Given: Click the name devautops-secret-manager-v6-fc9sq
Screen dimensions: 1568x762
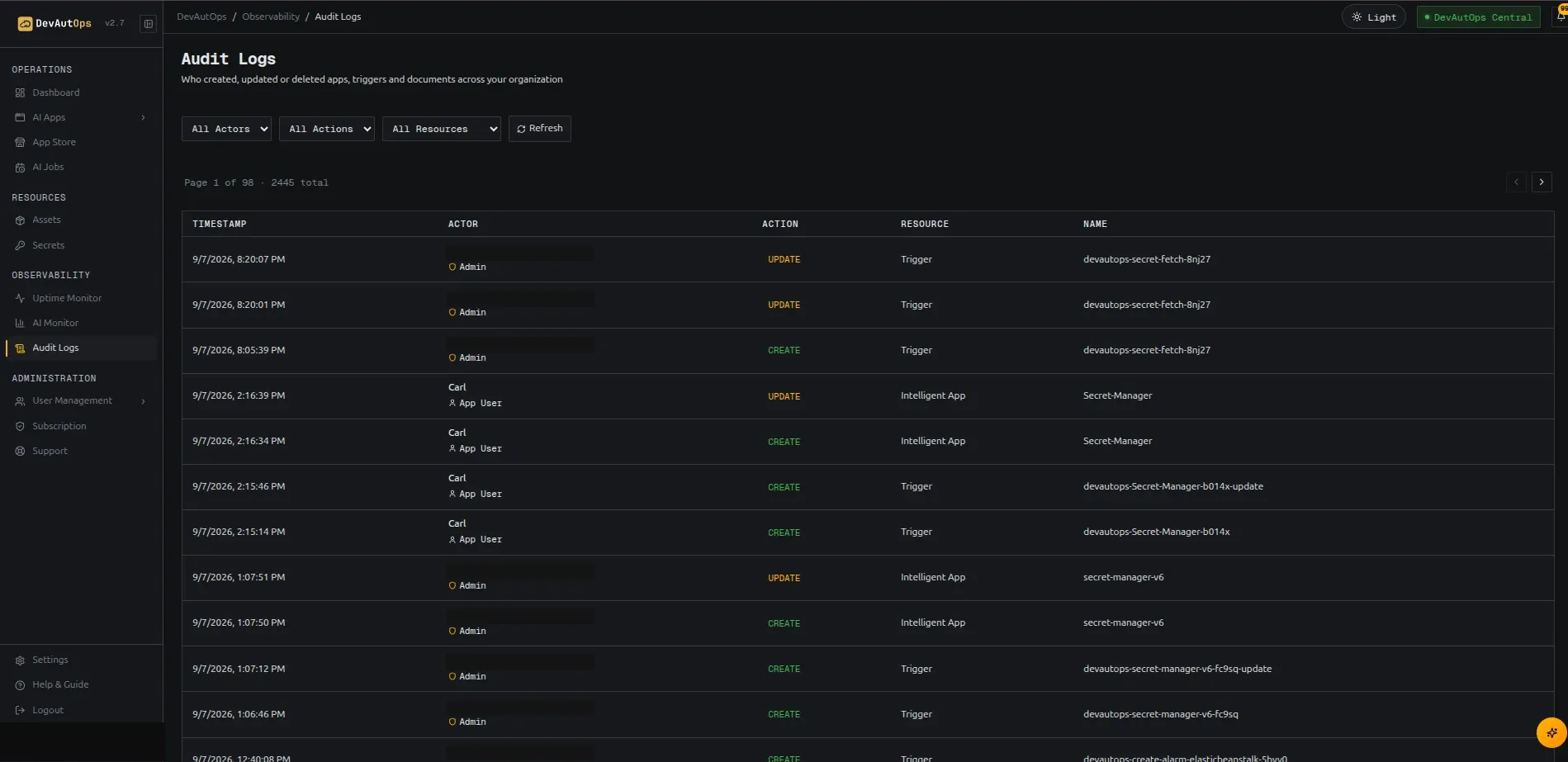Looking at the screenshot, I should point(1161,715).
